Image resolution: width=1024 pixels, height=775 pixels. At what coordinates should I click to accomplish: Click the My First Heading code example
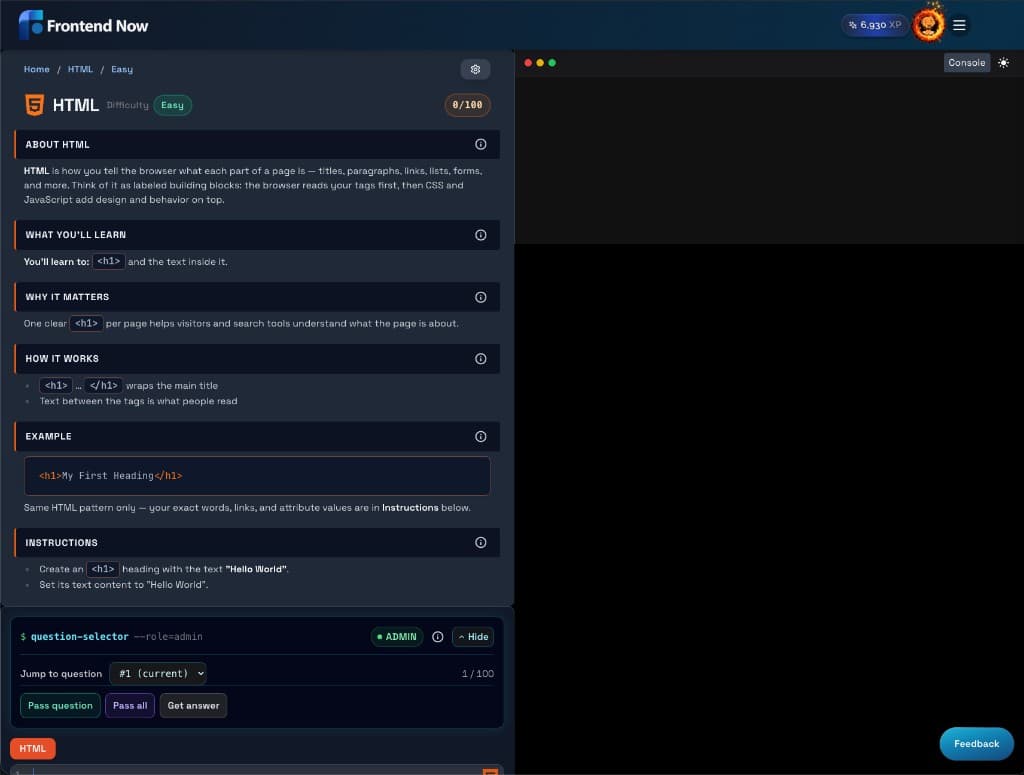(x=257, y=476)
